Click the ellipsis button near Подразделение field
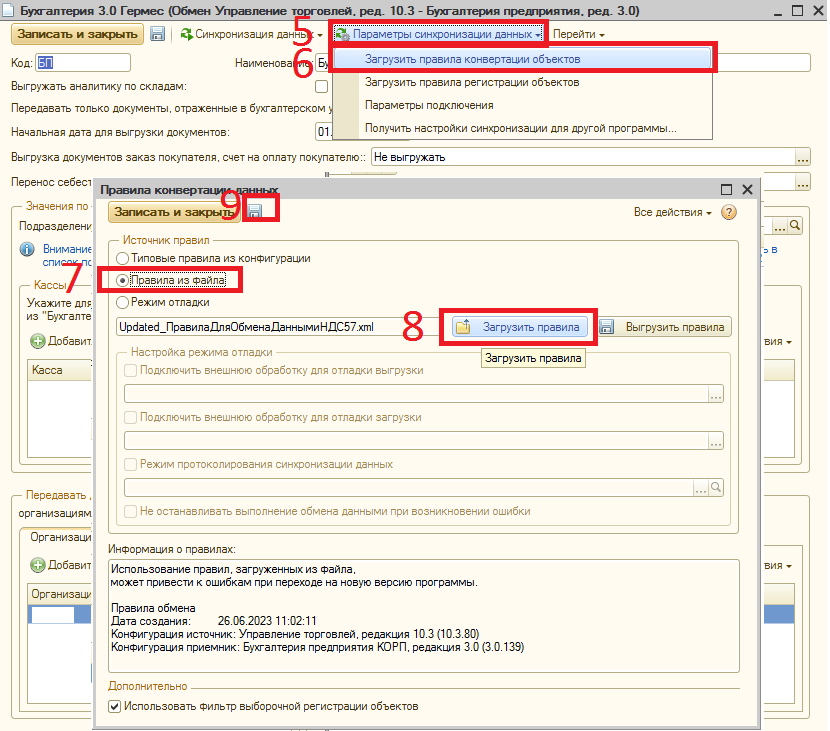Screen dimensions: 830x731 click(780, 225)
